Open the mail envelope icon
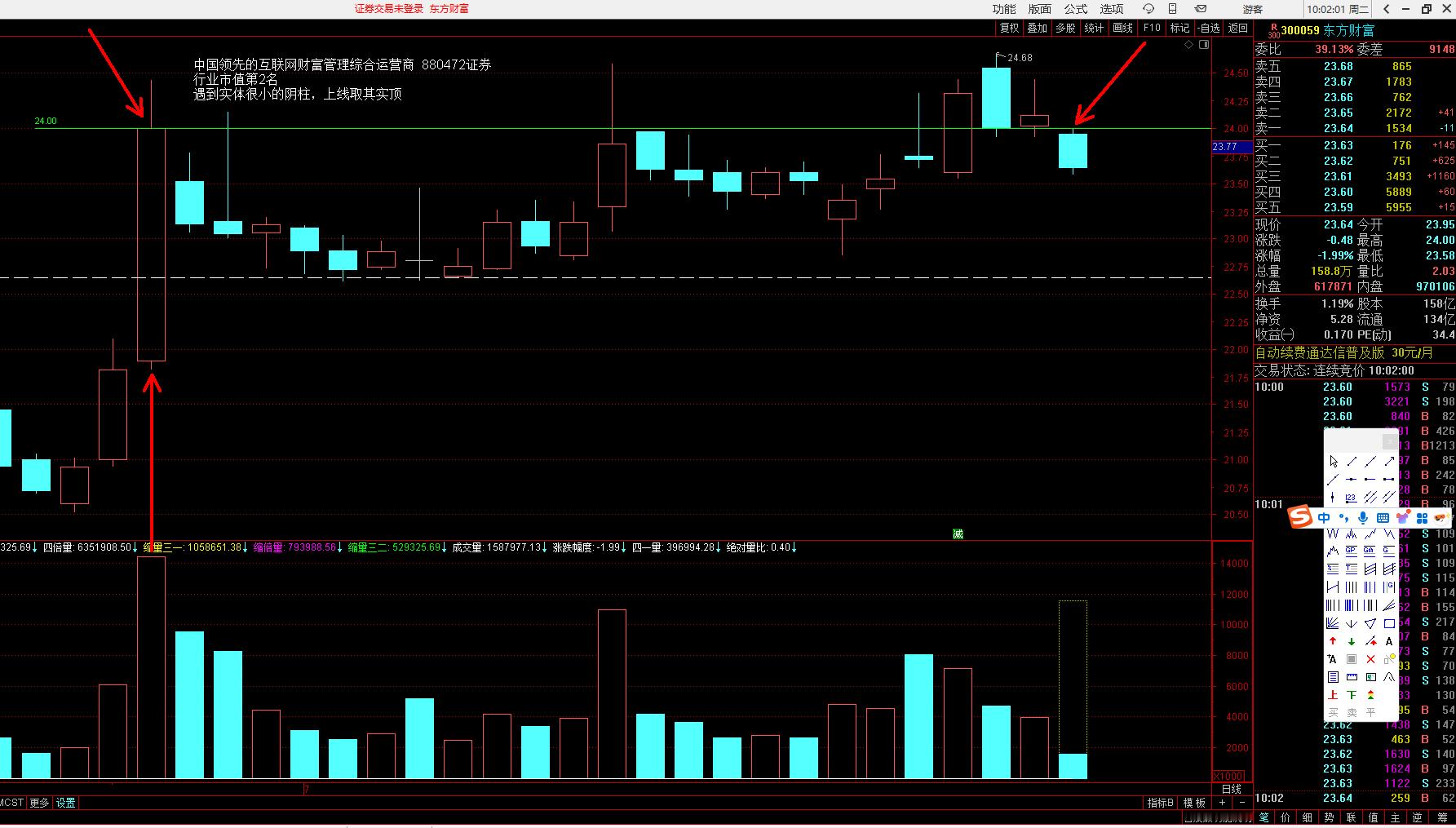 (1201, 9)
